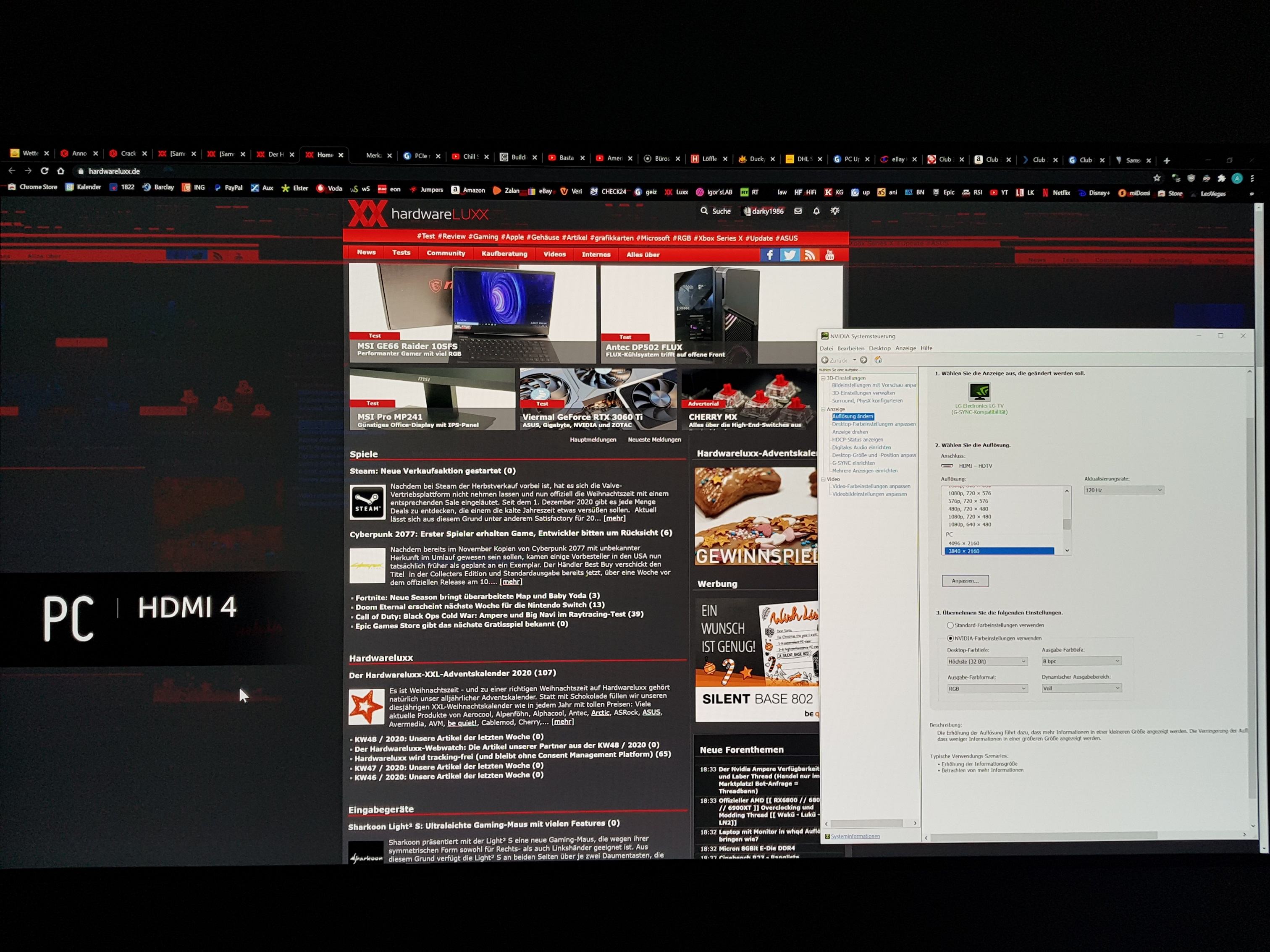
Task: Click the Chrome home button
Action: 61,171
